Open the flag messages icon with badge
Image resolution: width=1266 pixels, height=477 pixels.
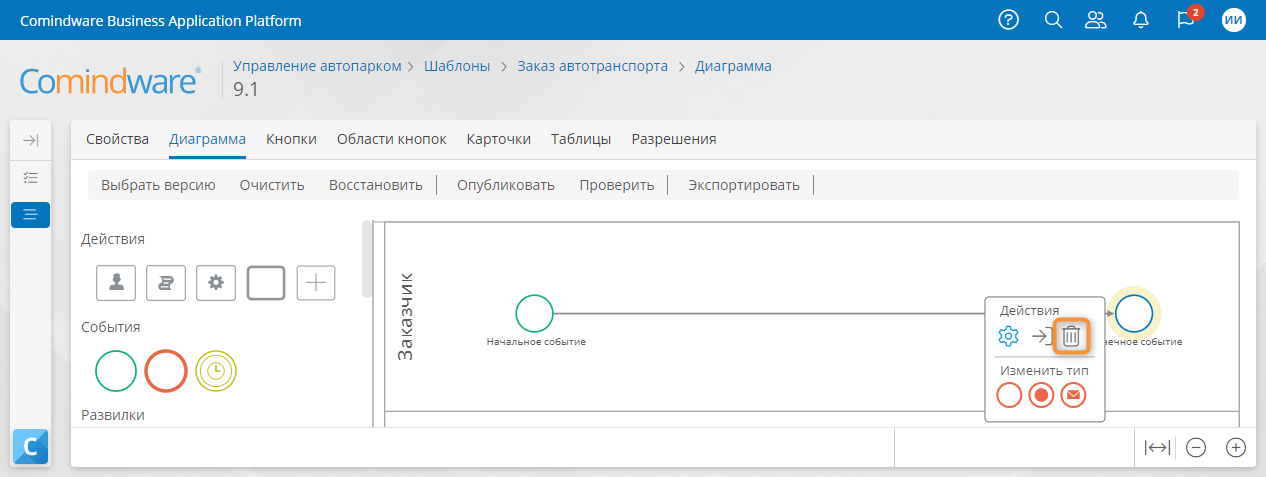click(x=1187, y=19)
